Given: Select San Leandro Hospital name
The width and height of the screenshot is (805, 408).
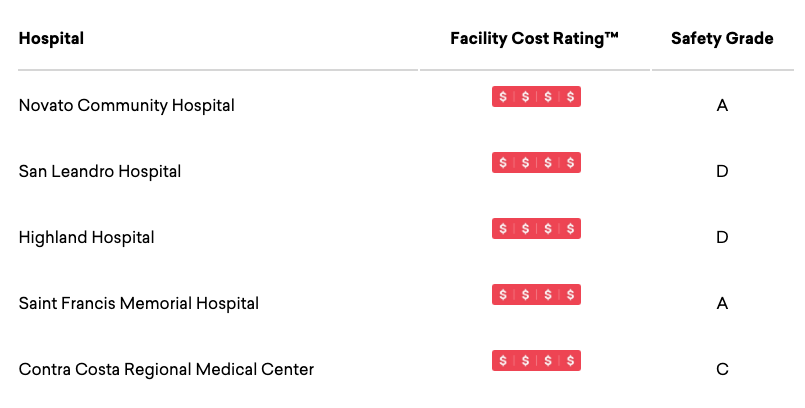Looking at the screenshot, I should (100, 171).
